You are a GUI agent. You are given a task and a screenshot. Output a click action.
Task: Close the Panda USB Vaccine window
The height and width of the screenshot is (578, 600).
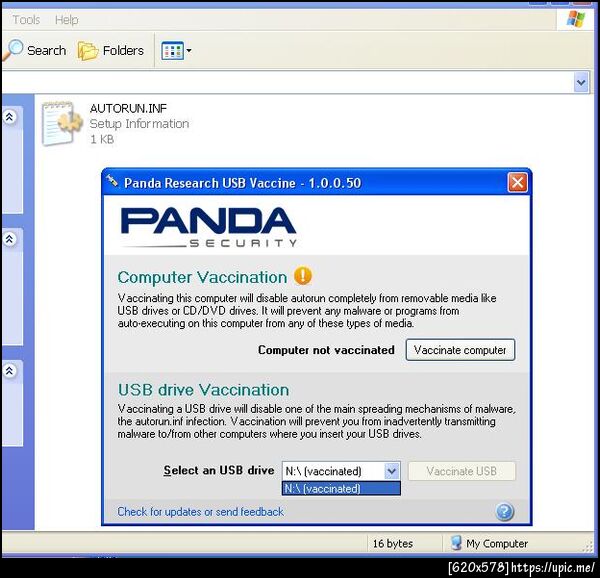pyautogui.click(x=517, y=182)
